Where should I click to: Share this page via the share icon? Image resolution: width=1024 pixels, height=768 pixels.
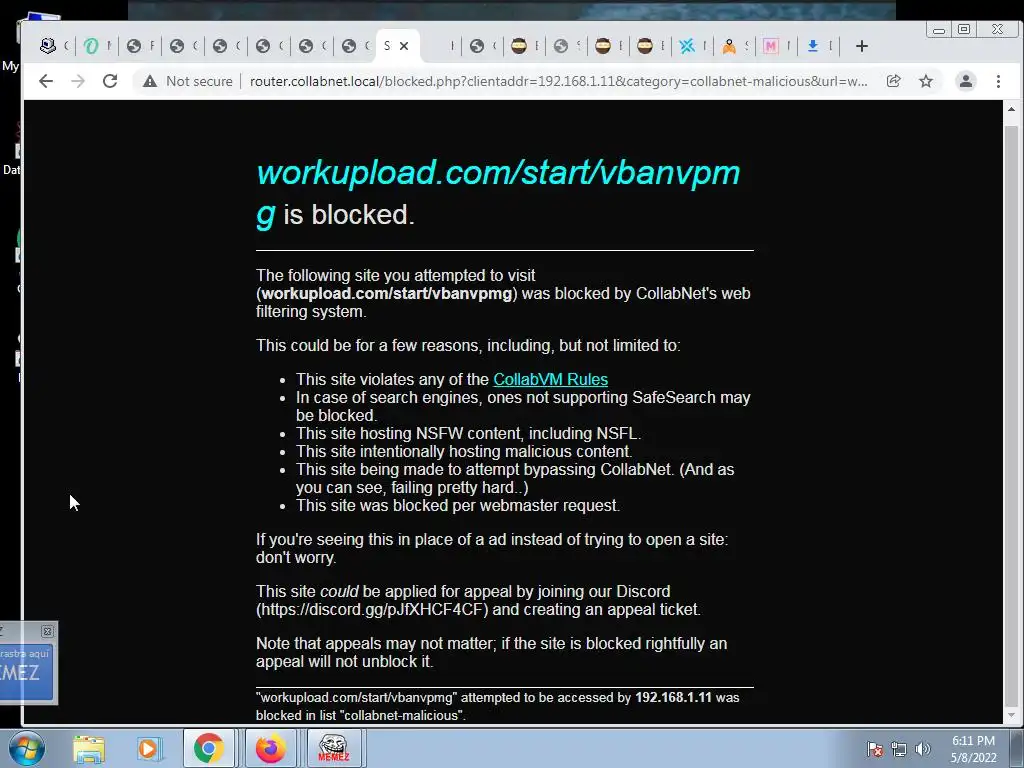coord(893,81)
